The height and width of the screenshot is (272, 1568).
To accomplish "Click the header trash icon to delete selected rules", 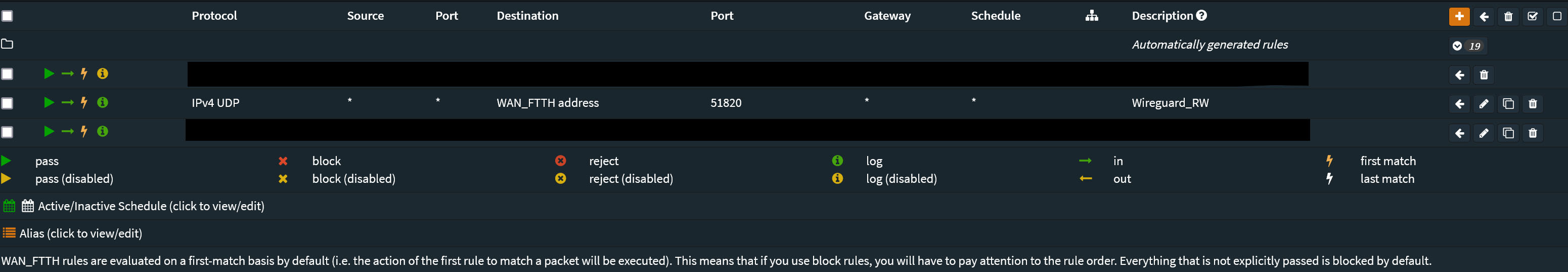I will coord(1508,17).
